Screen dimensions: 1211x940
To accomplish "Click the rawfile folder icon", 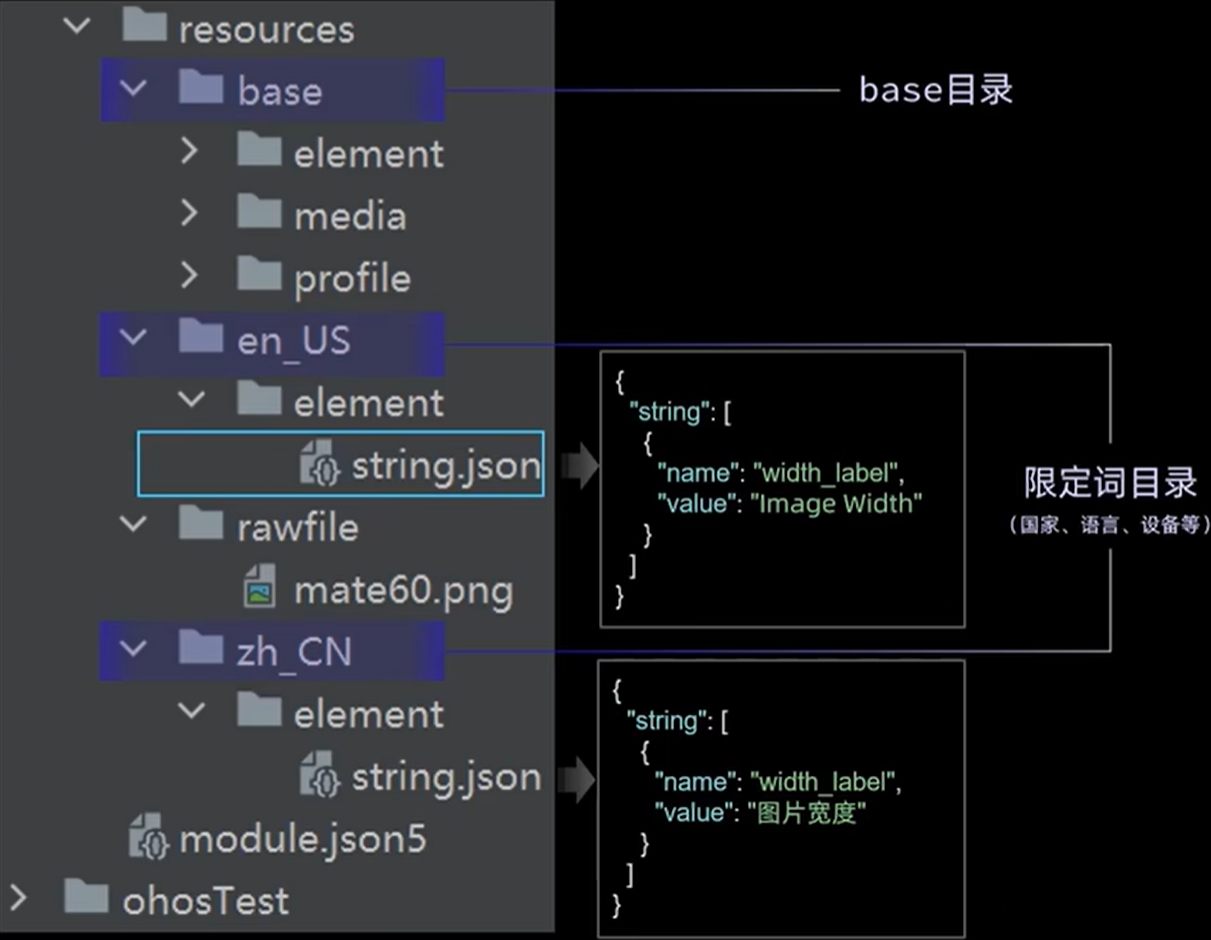I will tap(200, 525).
